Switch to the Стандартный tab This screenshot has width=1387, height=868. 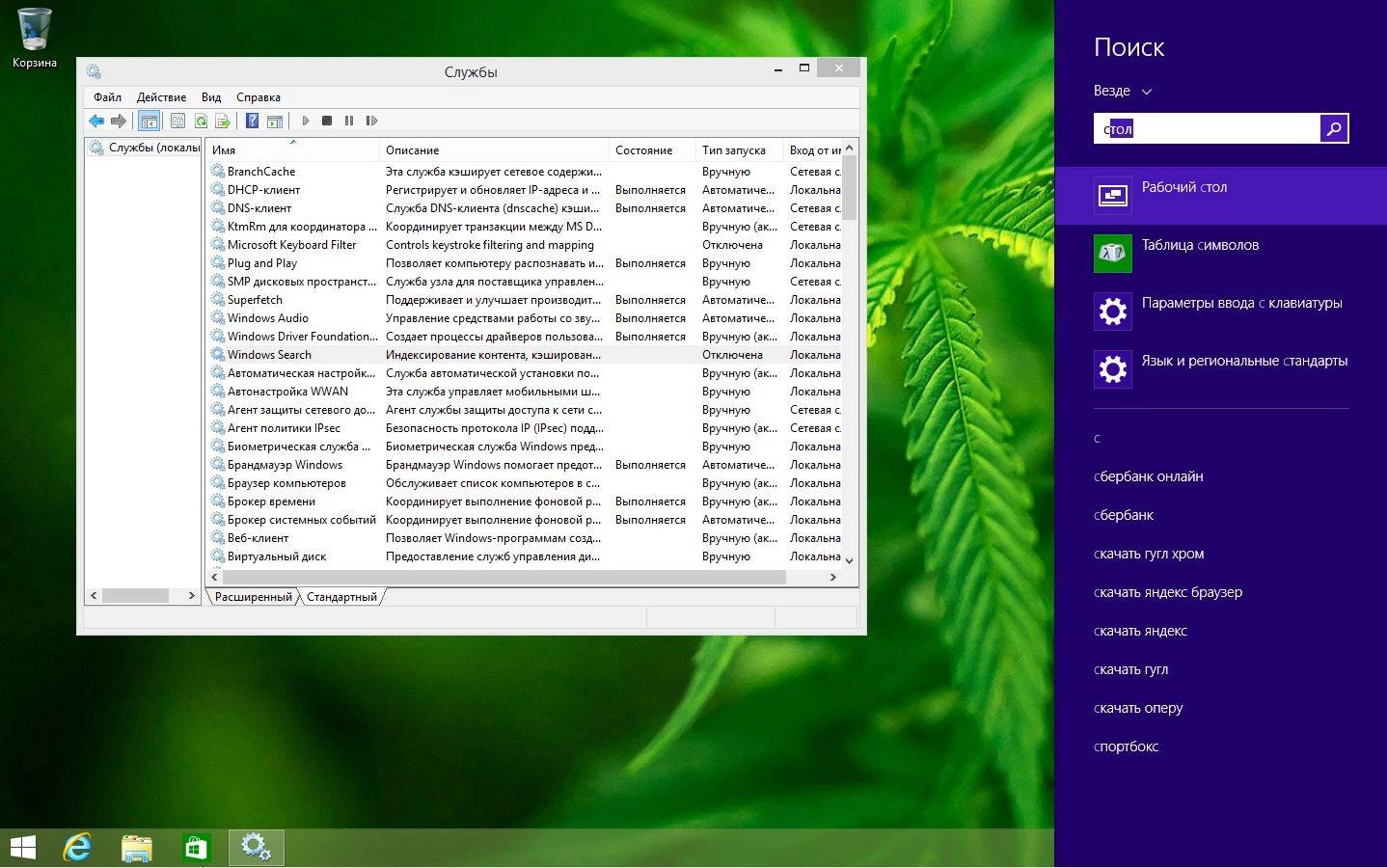[341, 597]
